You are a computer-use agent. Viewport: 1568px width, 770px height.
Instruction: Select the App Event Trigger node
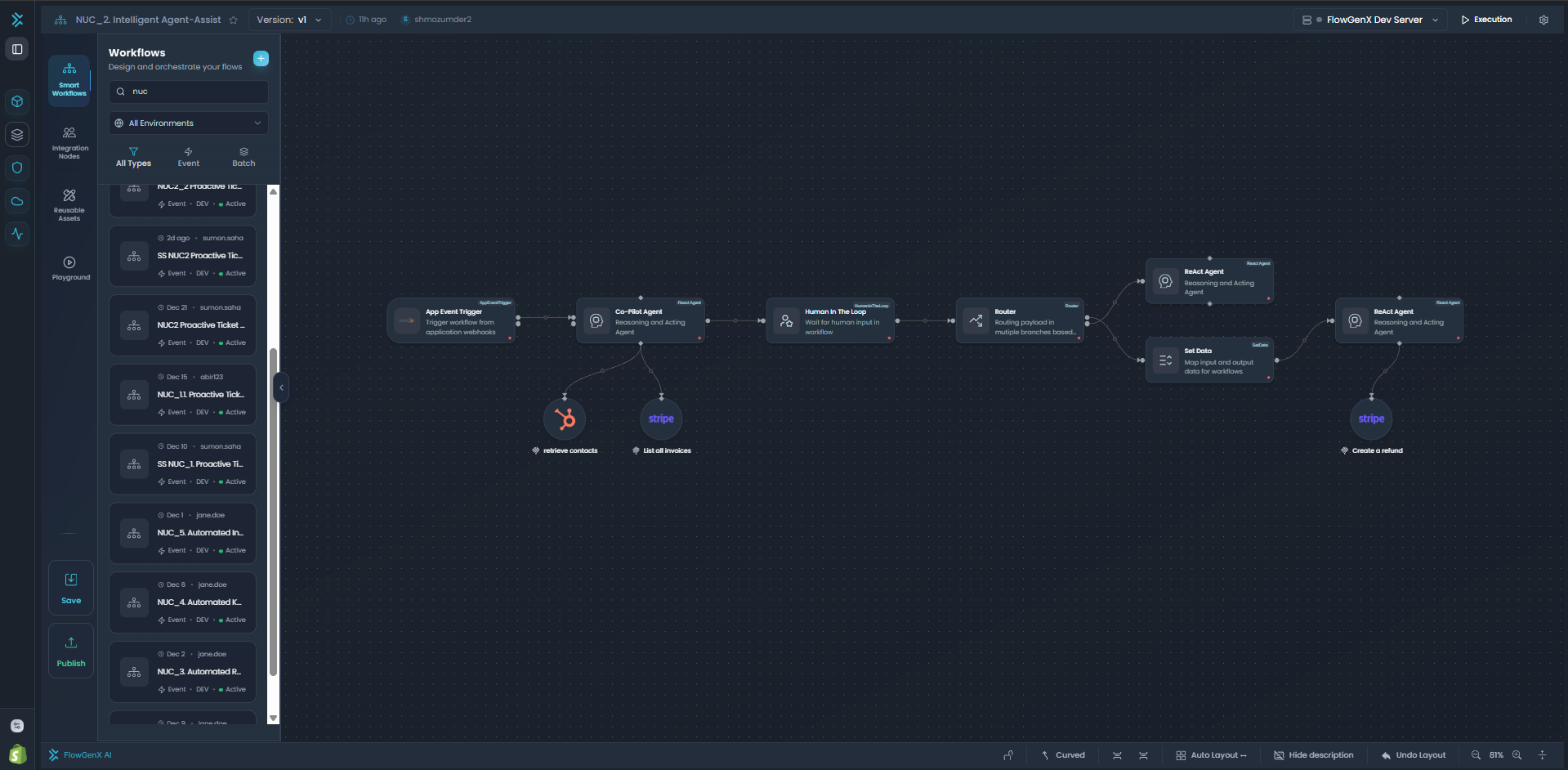[451, 321]
